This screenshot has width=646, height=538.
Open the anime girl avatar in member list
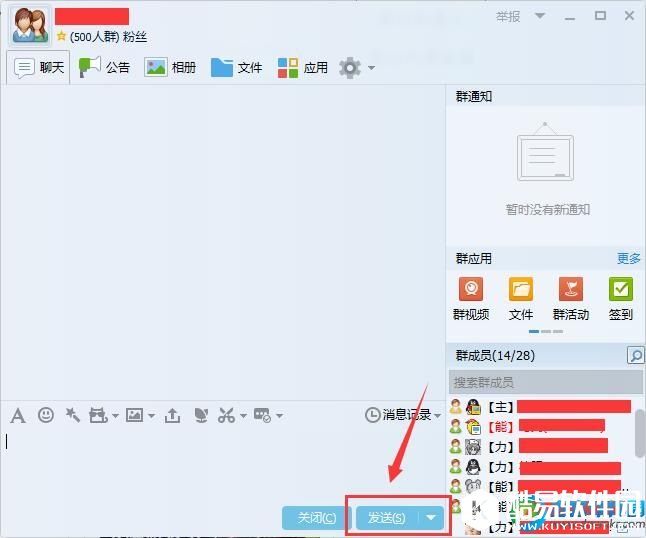click(473, 447)
